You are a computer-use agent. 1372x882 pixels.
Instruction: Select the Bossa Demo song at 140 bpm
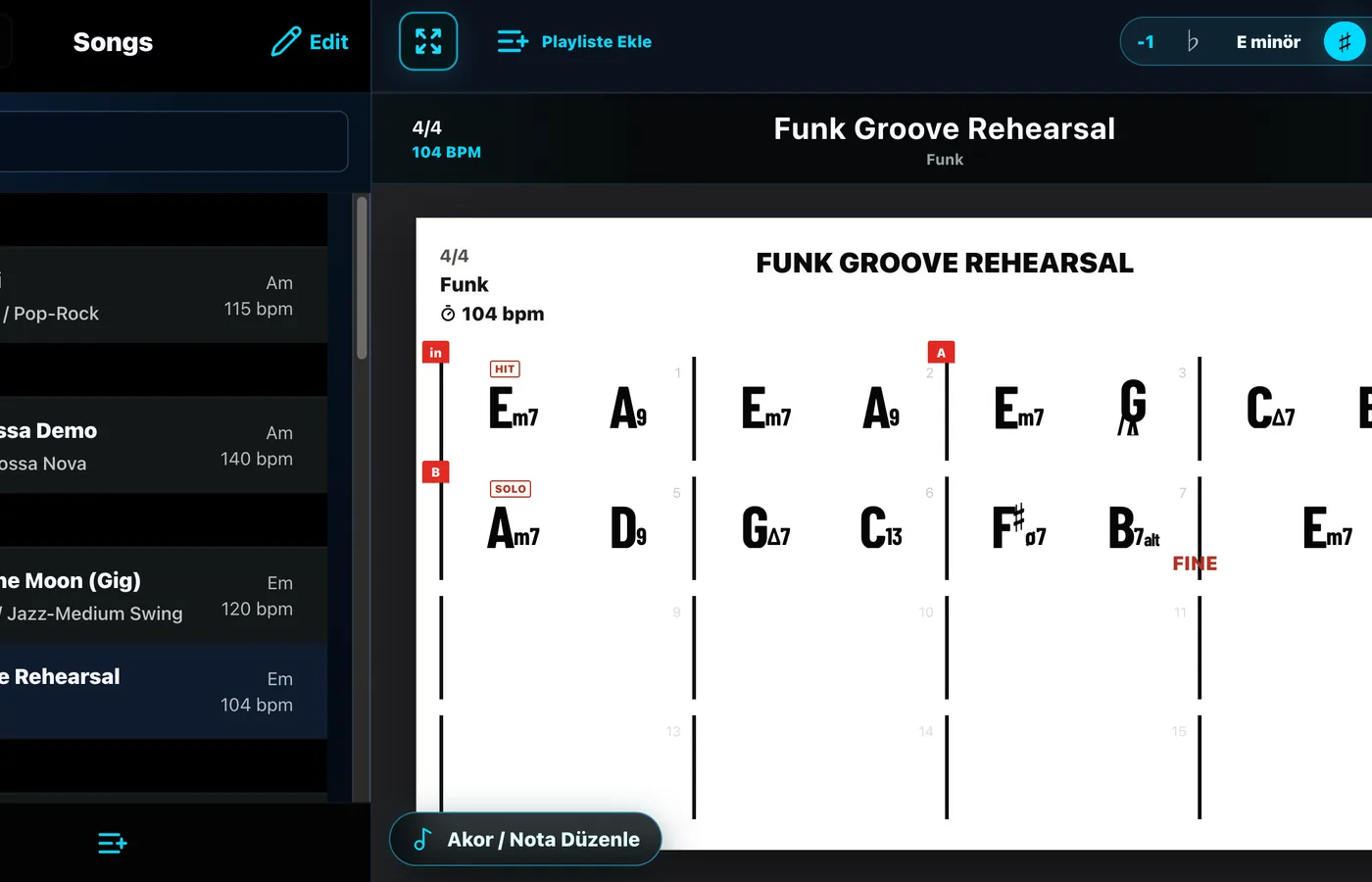164,445
